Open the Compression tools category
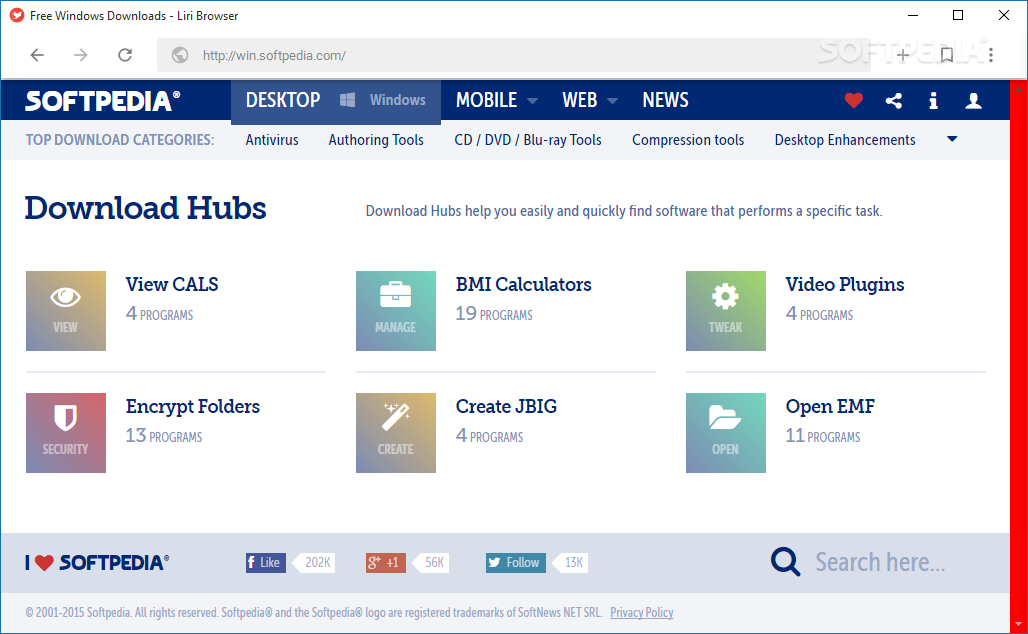Viewport: 1028px width, 634px height. pos(688,140)
